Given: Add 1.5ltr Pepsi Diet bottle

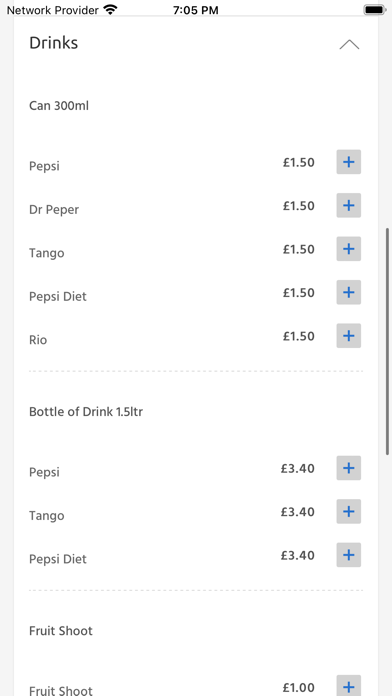Looking at the screenshot, I should (348, 555).
